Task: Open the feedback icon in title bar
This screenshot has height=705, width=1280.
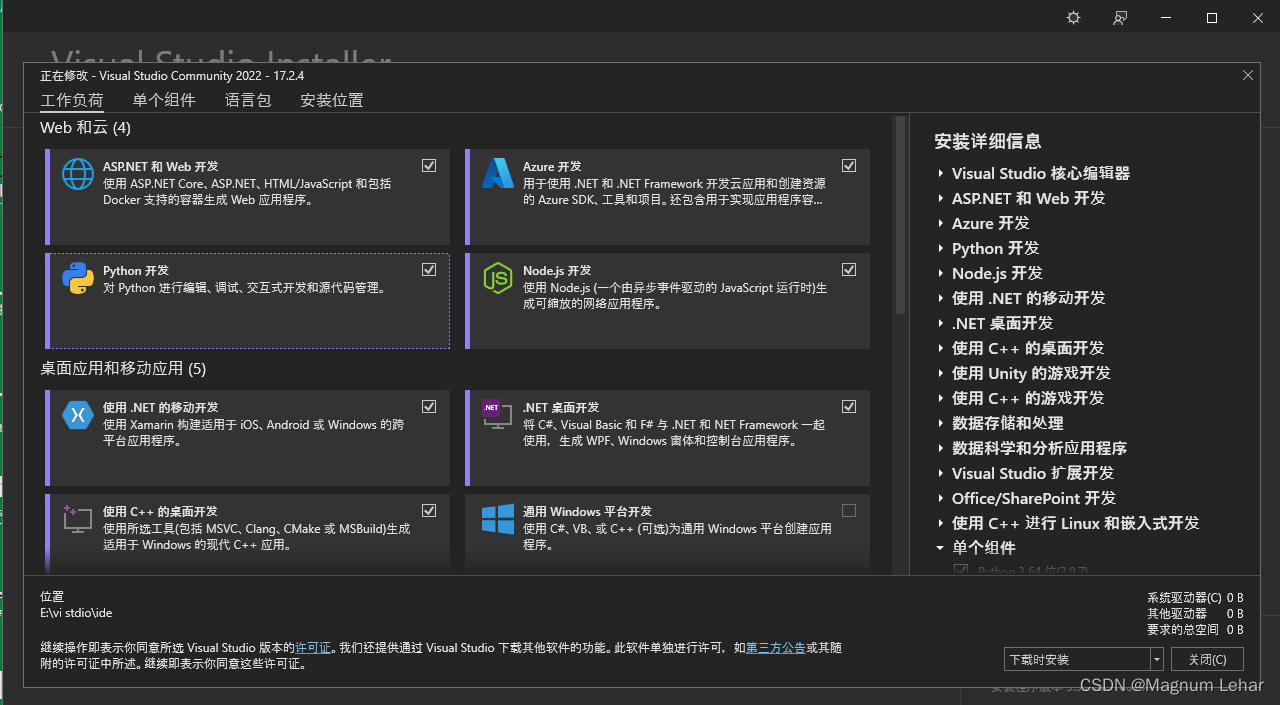Action: 1120,18
